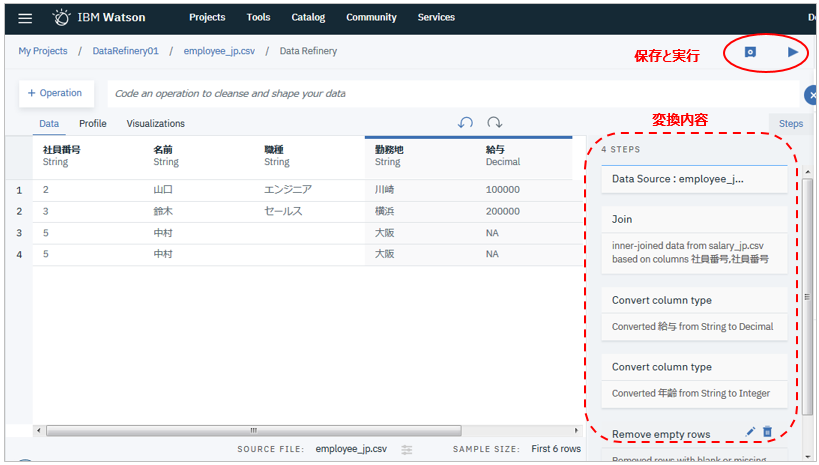The width and height of the screenshot is (819, 465).
Task: Open source file settings slider icon
Action: click(407, 449)
